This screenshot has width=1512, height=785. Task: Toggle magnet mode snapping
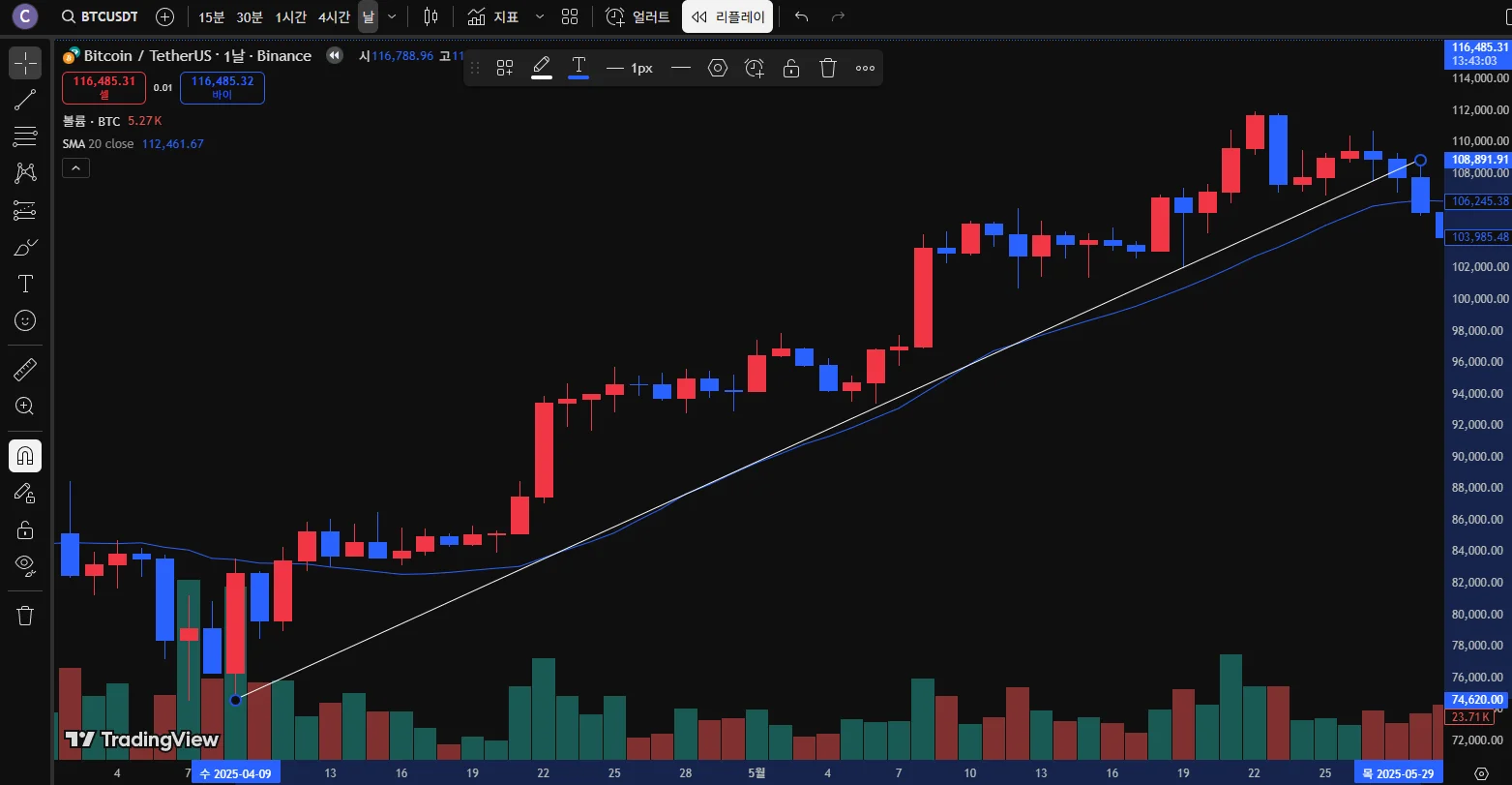25,455
